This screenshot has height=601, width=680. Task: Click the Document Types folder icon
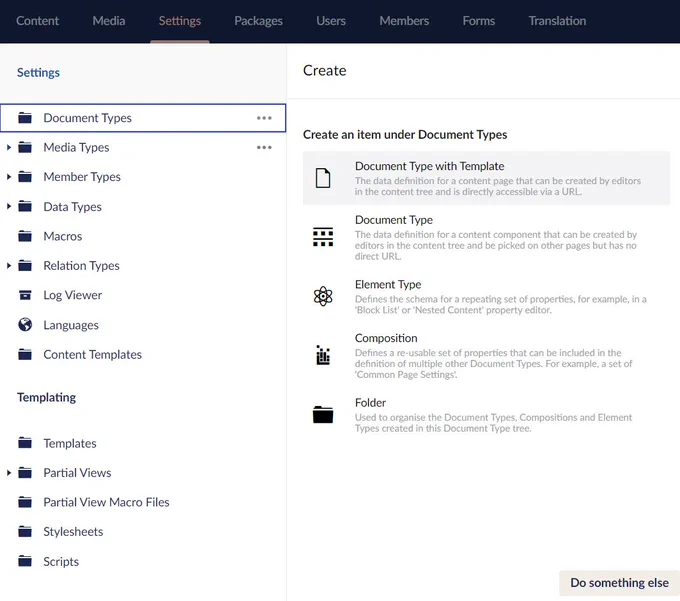pyautogui.click(x=25, y=118)
